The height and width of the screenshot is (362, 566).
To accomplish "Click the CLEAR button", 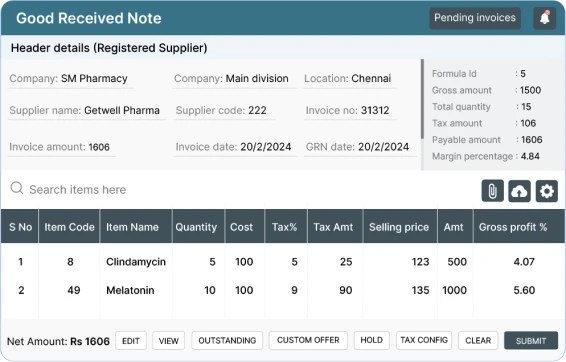I will [x=478, y=340].
